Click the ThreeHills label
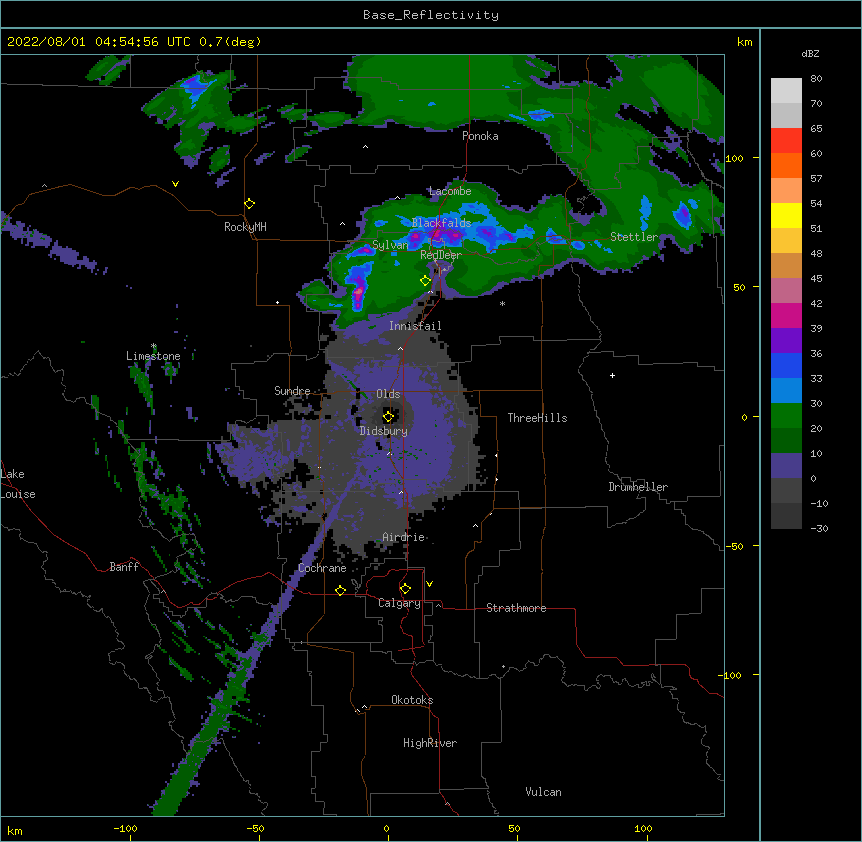The width and height of the screenshot is (862, 842). click(537, 418)
